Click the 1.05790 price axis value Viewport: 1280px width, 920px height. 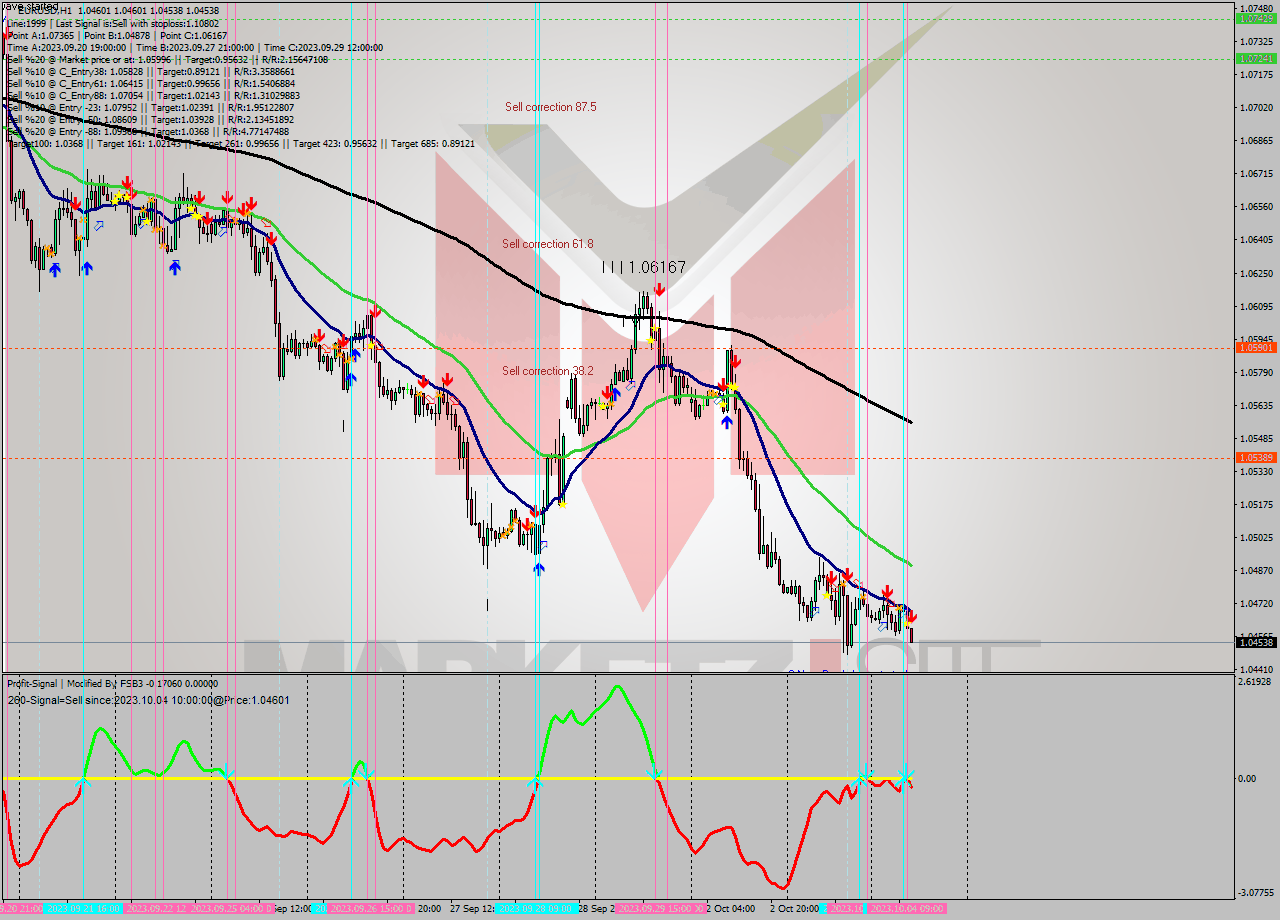click(1256, 373)
